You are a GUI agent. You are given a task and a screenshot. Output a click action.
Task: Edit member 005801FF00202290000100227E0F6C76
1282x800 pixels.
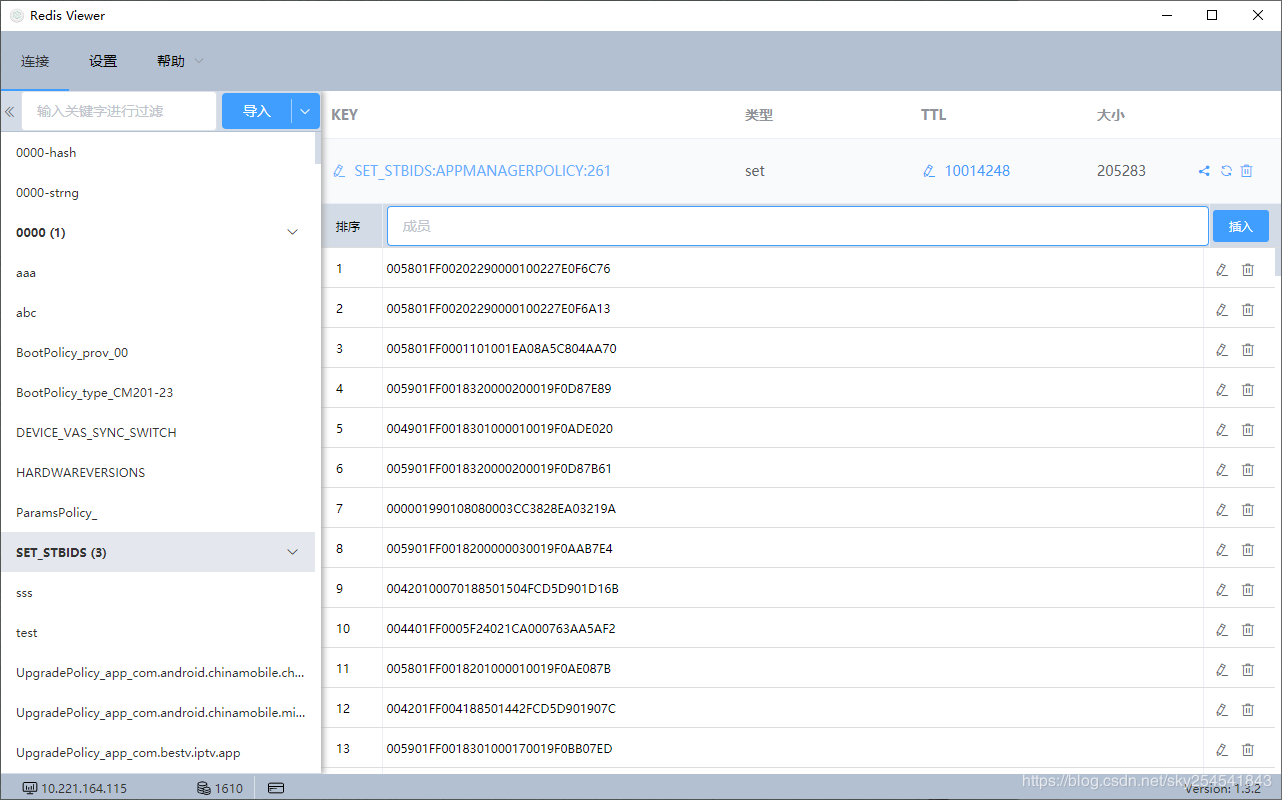click(x=1221, y=269)
